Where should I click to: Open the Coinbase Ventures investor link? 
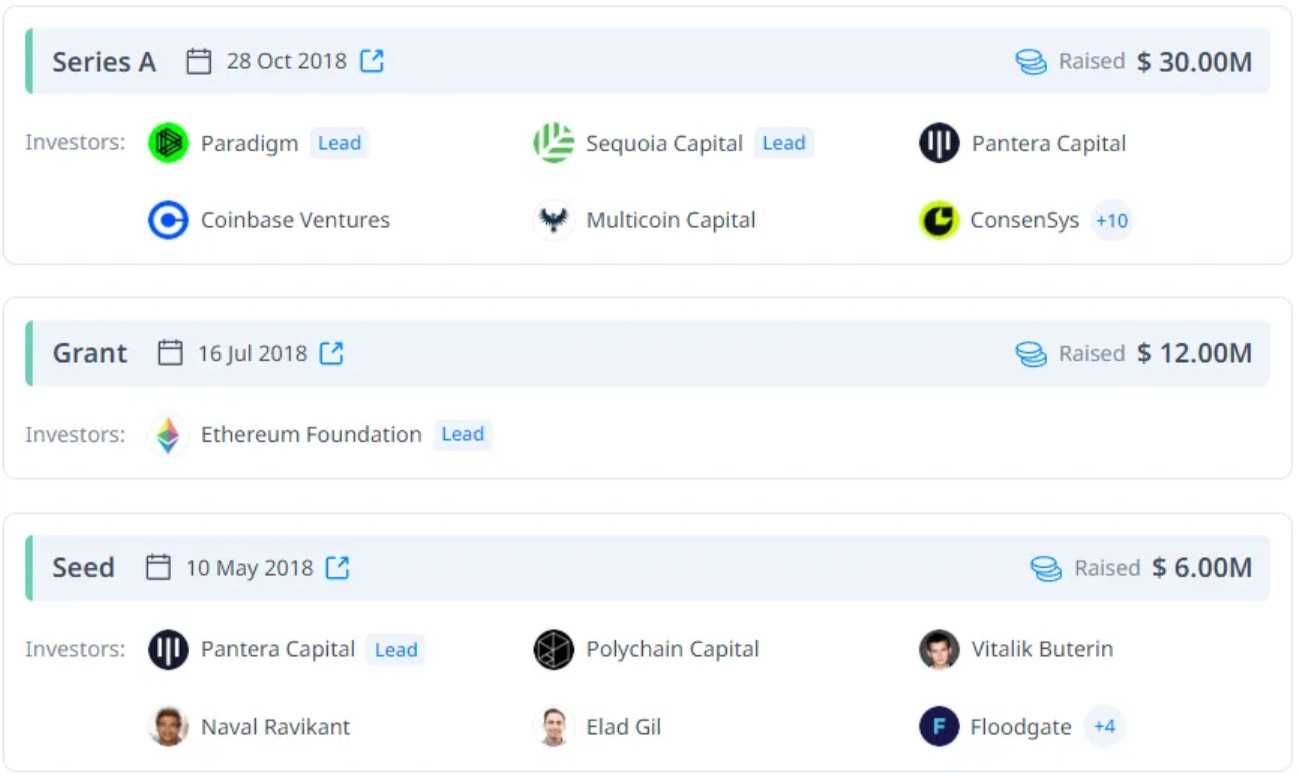(x=295, y=220)
